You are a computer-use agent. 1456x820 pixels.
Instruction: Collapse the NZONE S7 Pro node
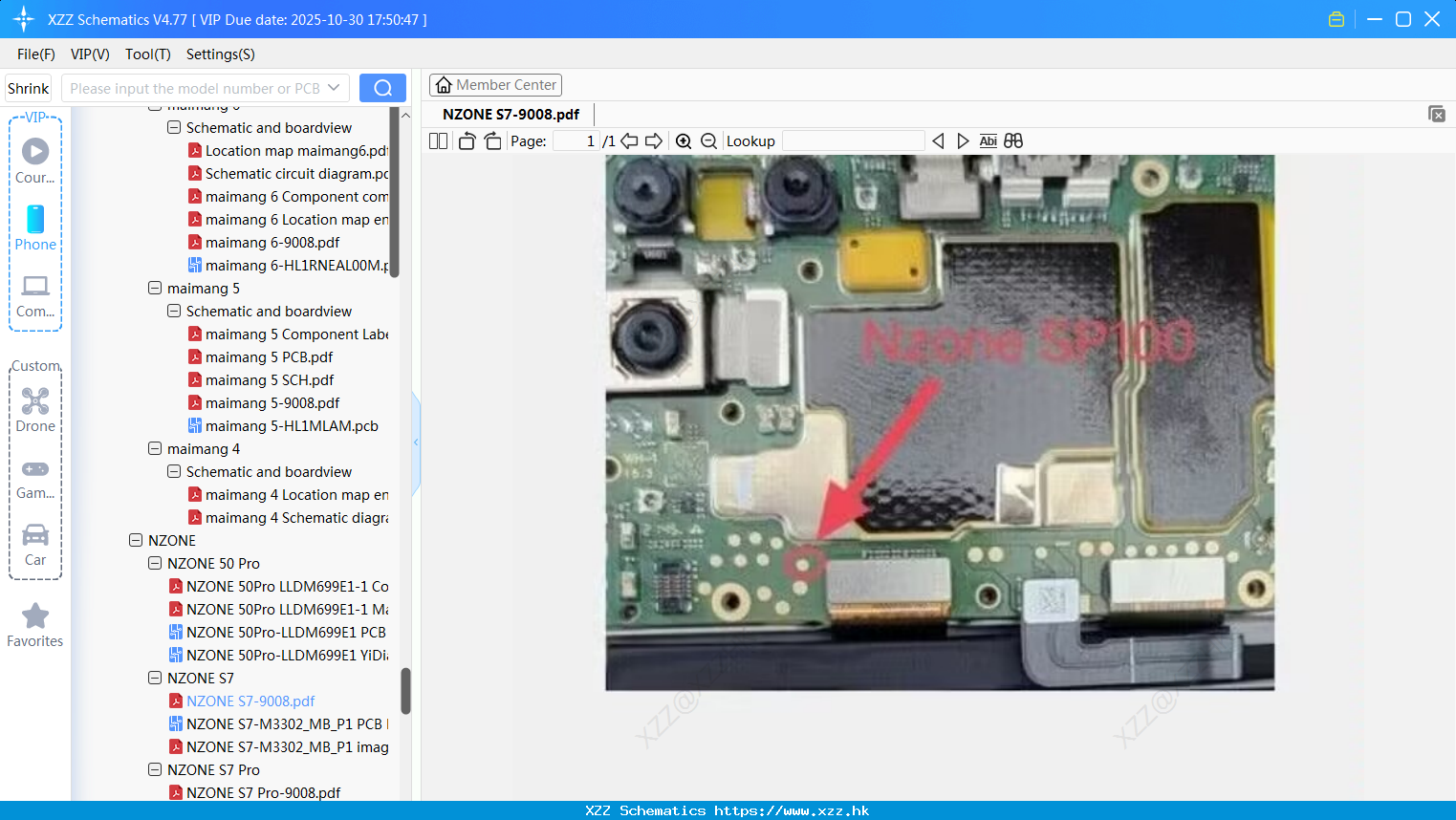155,769
